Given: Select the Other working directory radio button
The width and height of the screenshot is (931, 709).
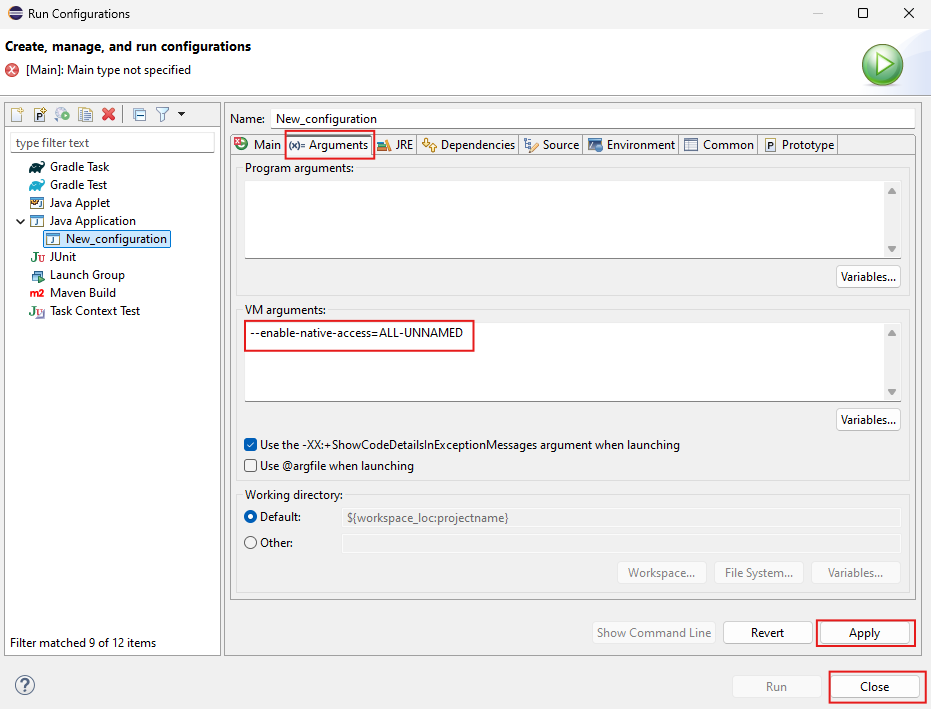Looking at the screenshot, I should 251,543.
